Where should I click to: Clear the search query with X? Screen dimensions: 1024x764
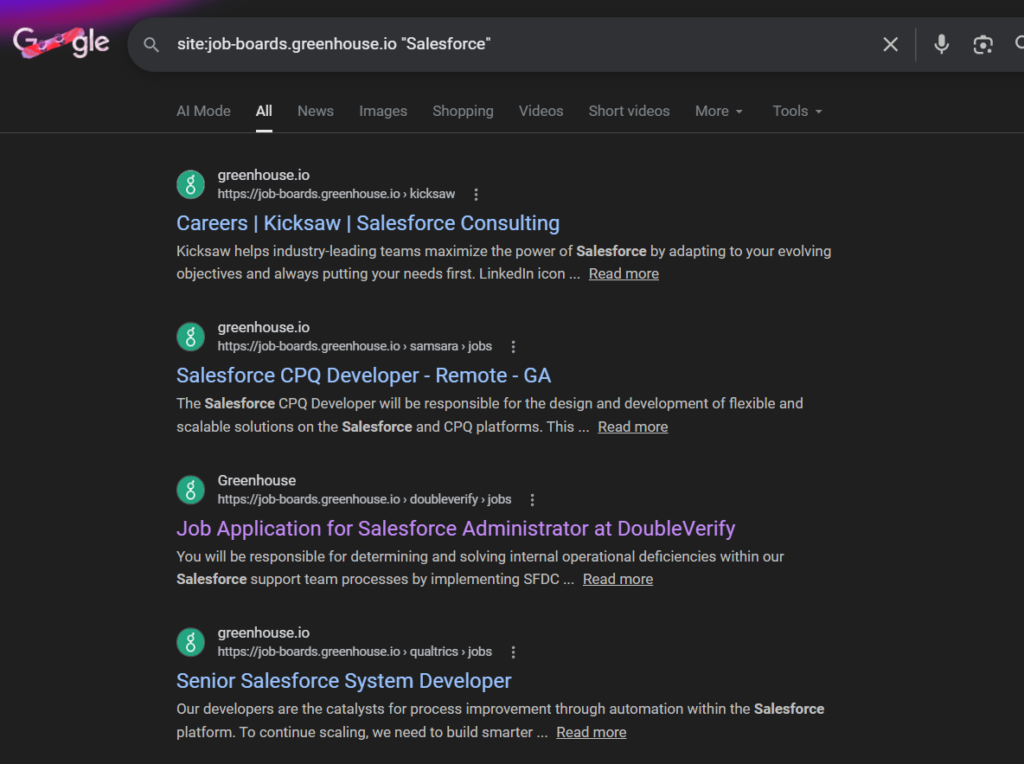(x=890, y=44)
